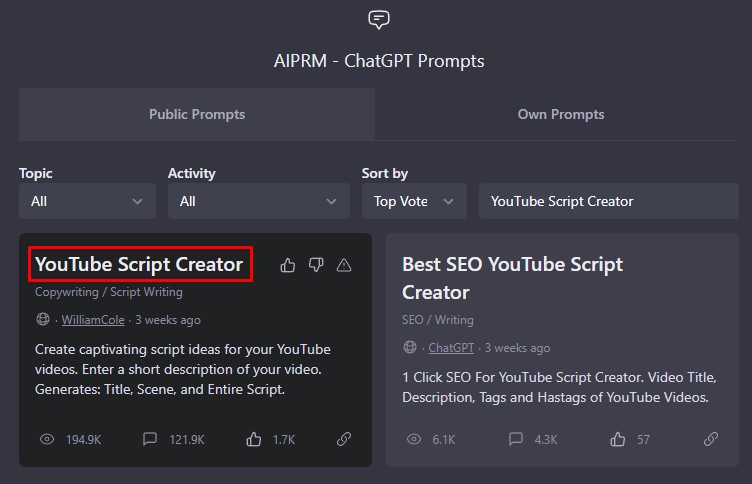The width and height of the screenshot is (752, 484).
Task: Click the thumbs-up icon next to 57
Action: (x=618, y=439)
